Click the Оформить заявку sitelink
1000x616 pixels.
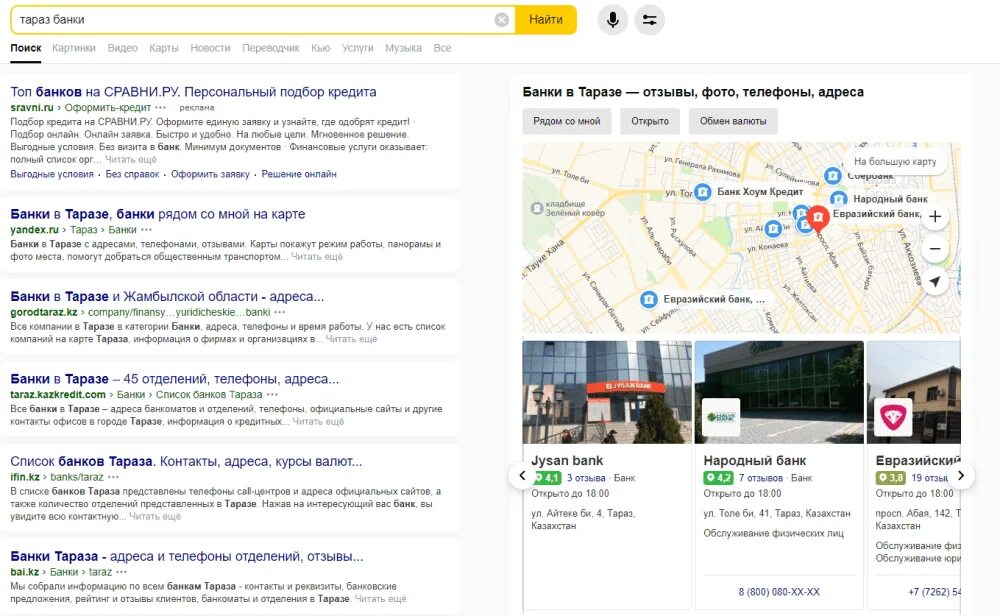pos(210,174)
